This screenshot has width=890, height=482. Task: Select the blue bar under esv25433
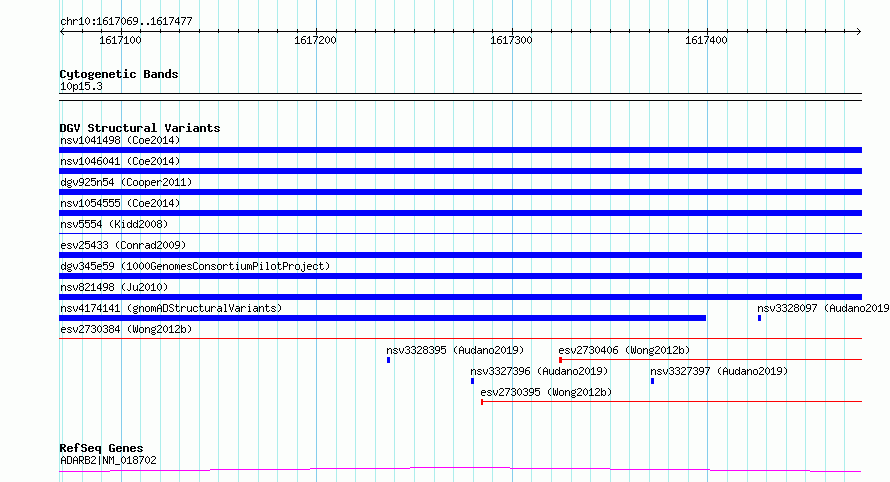[460, 255]
